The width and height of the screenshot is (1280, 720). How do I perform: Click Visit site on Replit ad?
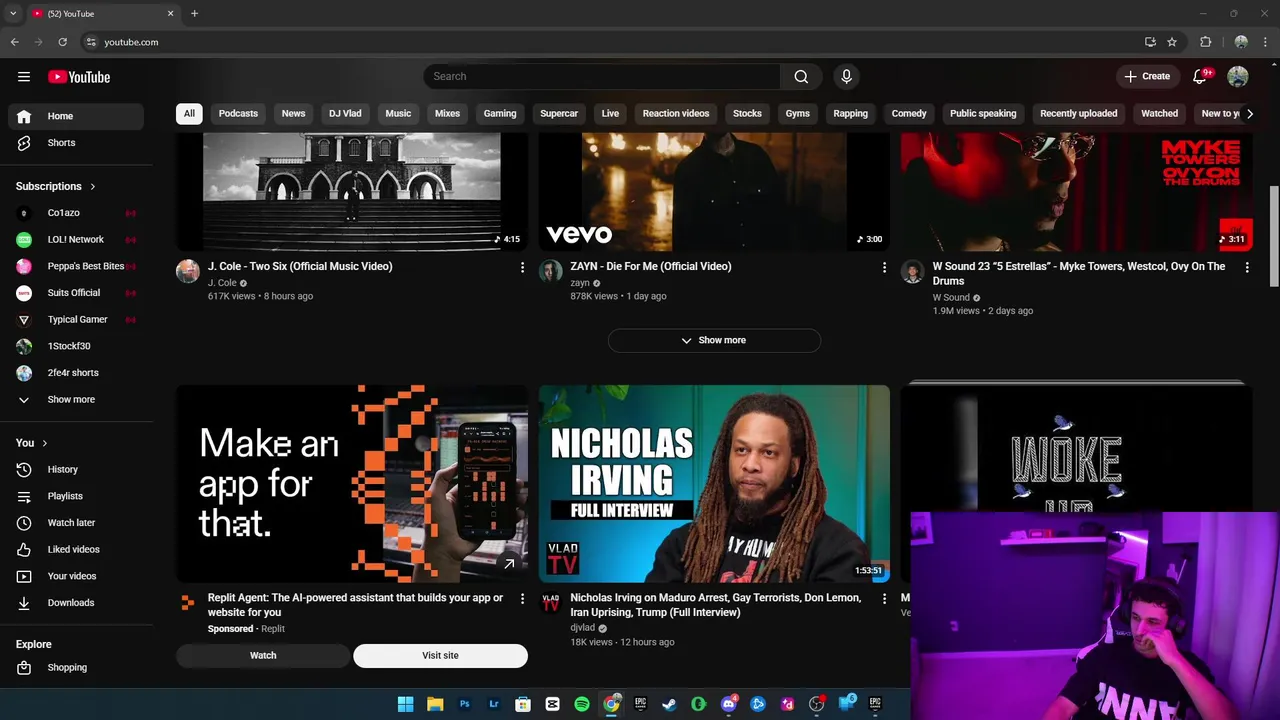pyautogui.click(x=440, y=655)
